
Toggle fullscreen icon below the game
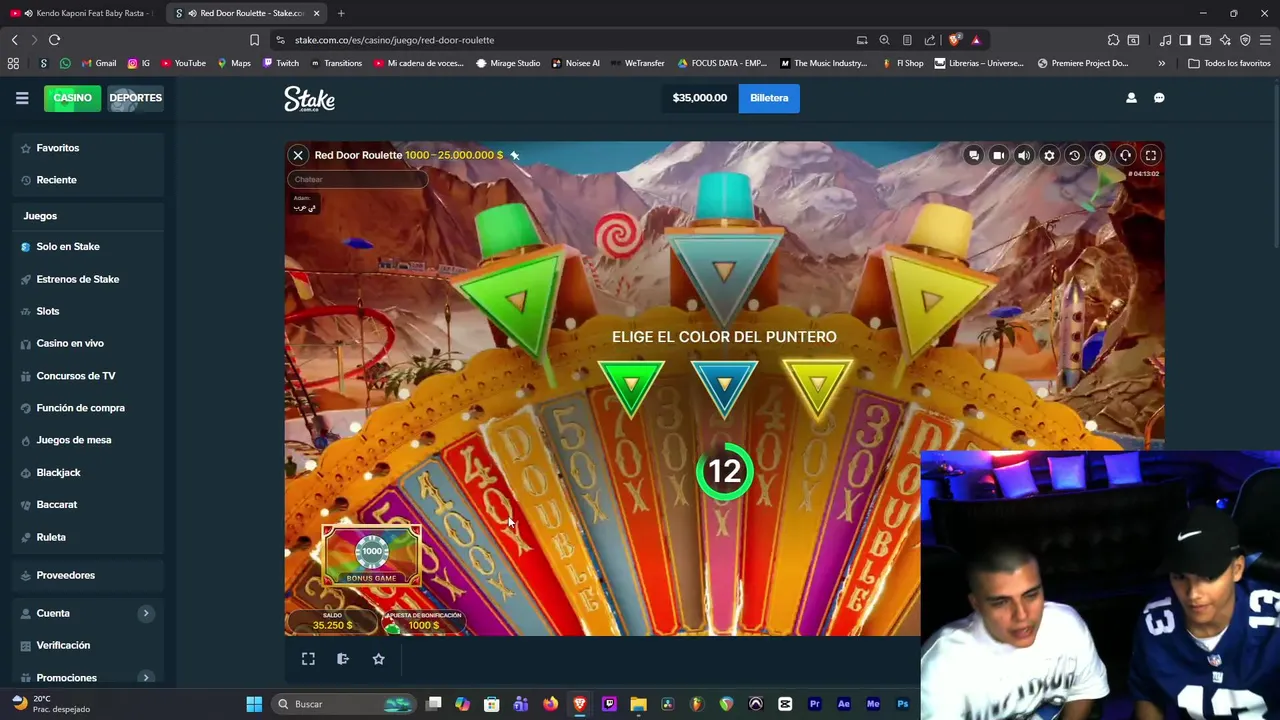point(308,659)
